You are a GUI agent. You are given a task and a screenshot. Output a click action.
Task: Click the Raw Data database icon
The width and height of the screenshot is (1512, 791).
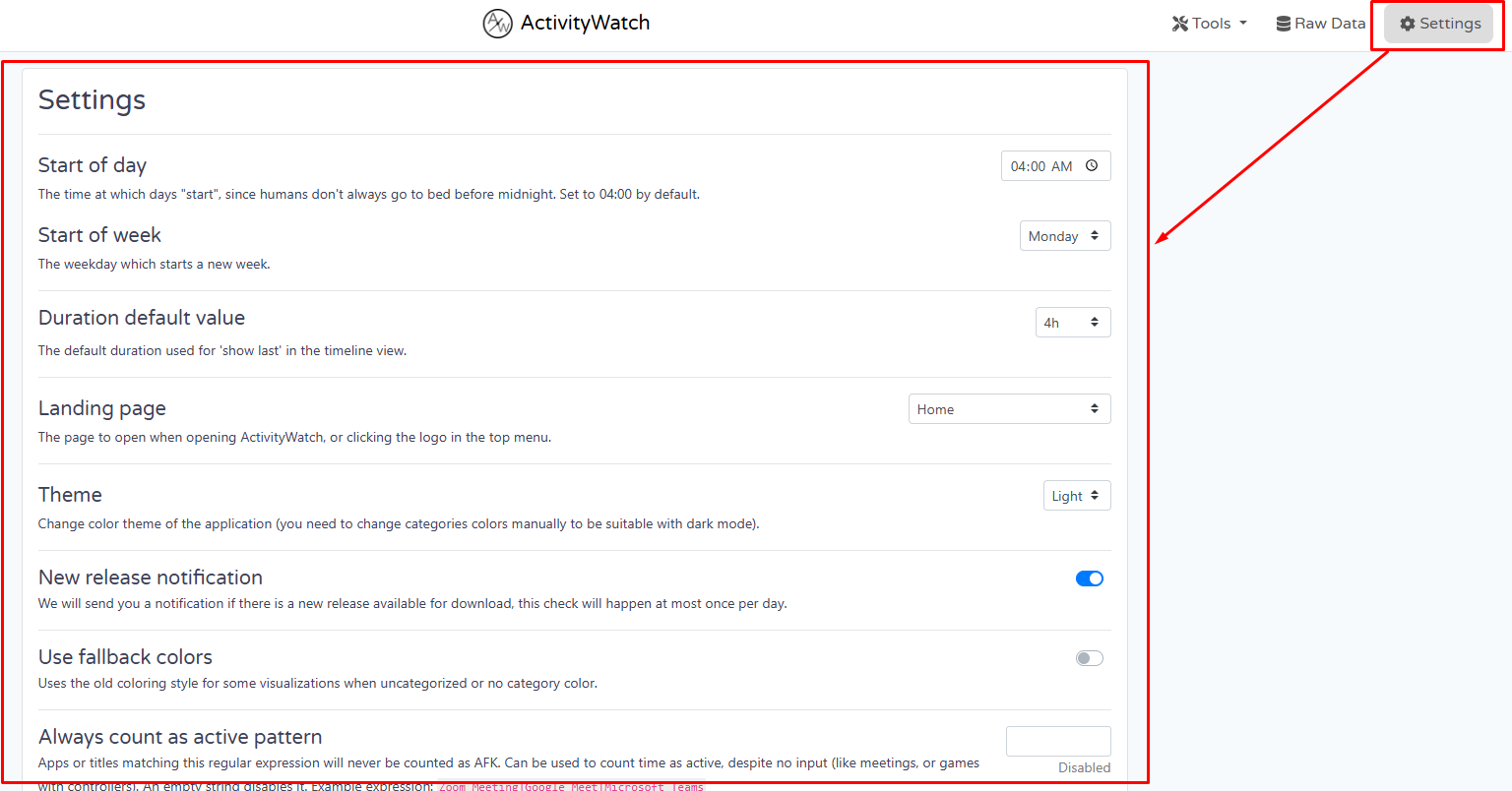click(1284, 24)
